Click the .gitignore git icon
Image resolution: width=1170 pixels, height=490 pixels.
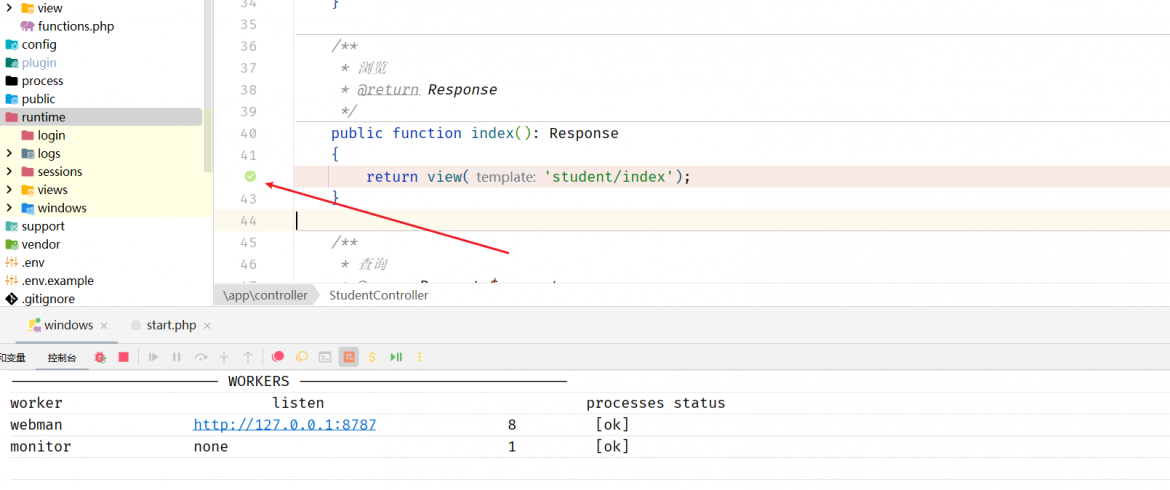11,299
